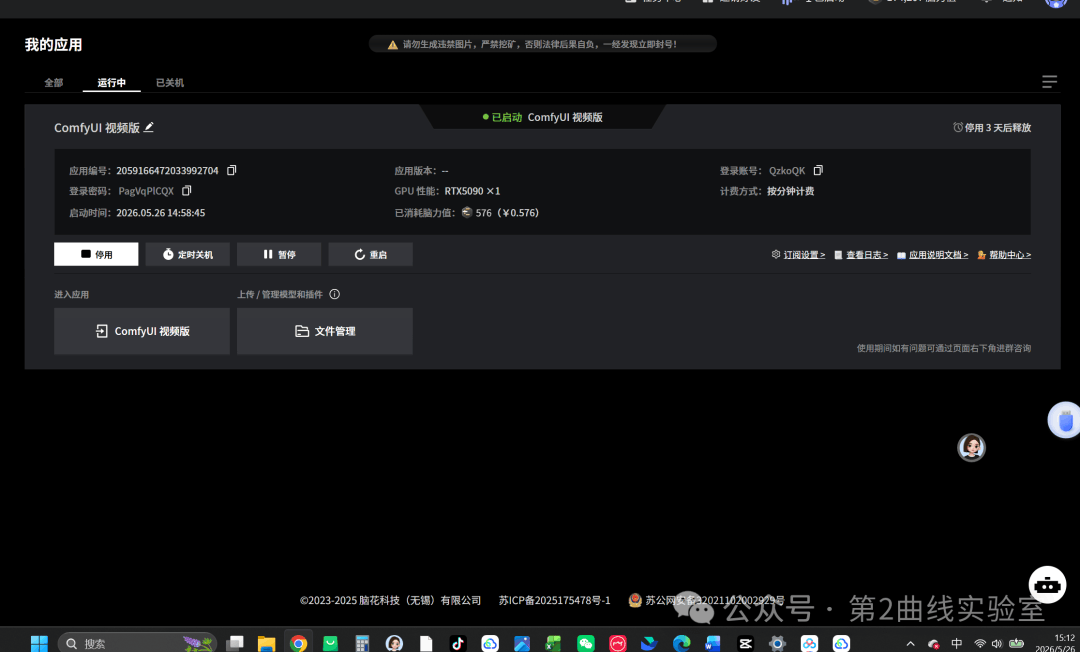Screen dimensions: 1080x652
Task: Open Microsoft Edge from the taskbar
Action: (x=681, y=644)
